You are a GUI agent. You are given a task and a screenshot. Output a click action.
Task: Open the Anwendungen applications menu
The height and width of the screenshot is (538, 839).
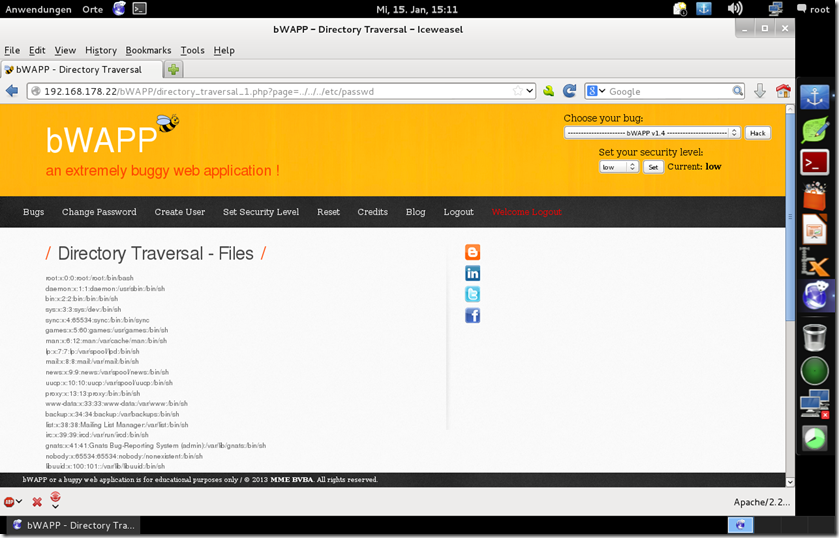point(38,9)
